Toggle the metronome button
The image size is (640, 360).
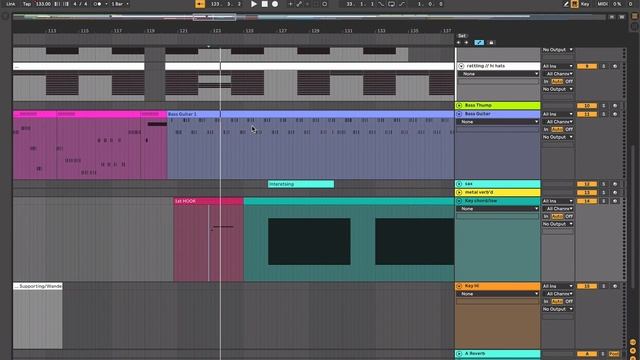(98, 4)
